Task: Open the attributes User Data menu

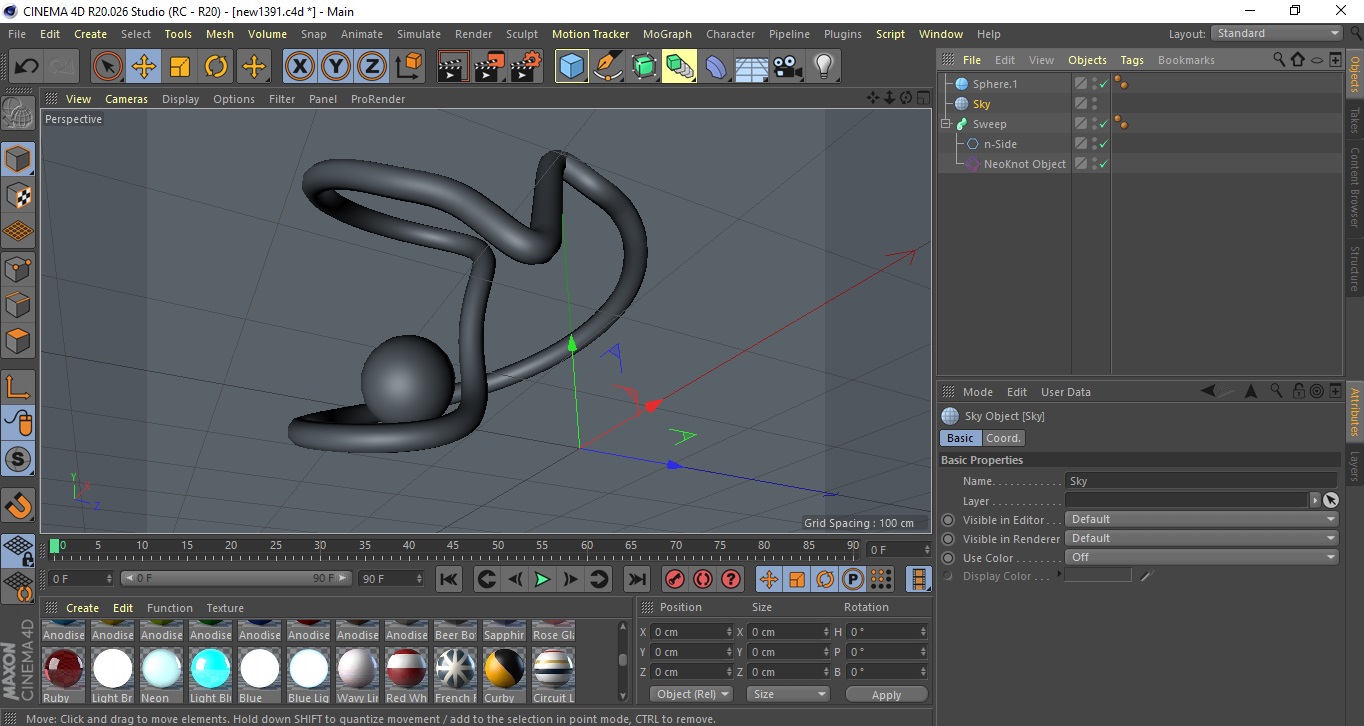Action: [x=1066, y=392]
